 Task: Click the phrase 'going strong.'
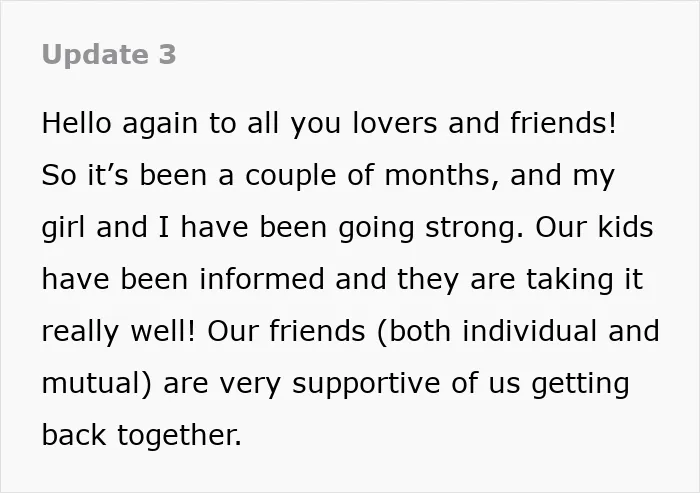[431, 228]
